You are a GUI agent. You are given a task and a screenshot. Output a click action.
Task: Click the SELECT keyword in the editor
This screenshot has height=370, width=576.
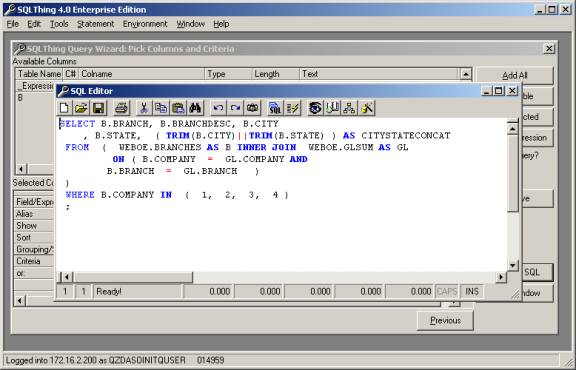77,124
